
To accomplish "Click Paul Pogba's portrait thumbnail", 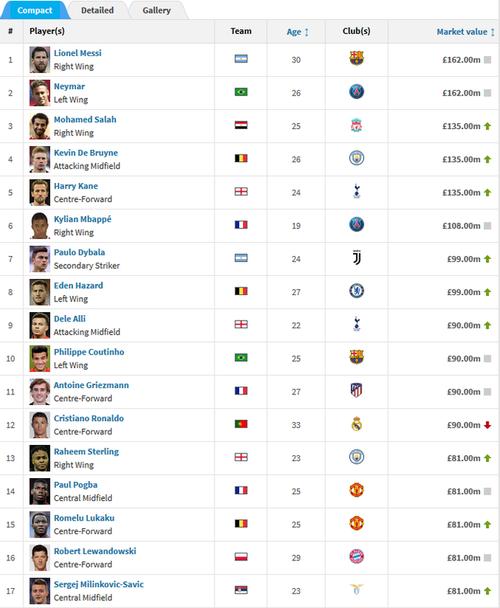I will pyautogui.click(x=40, y=491).
